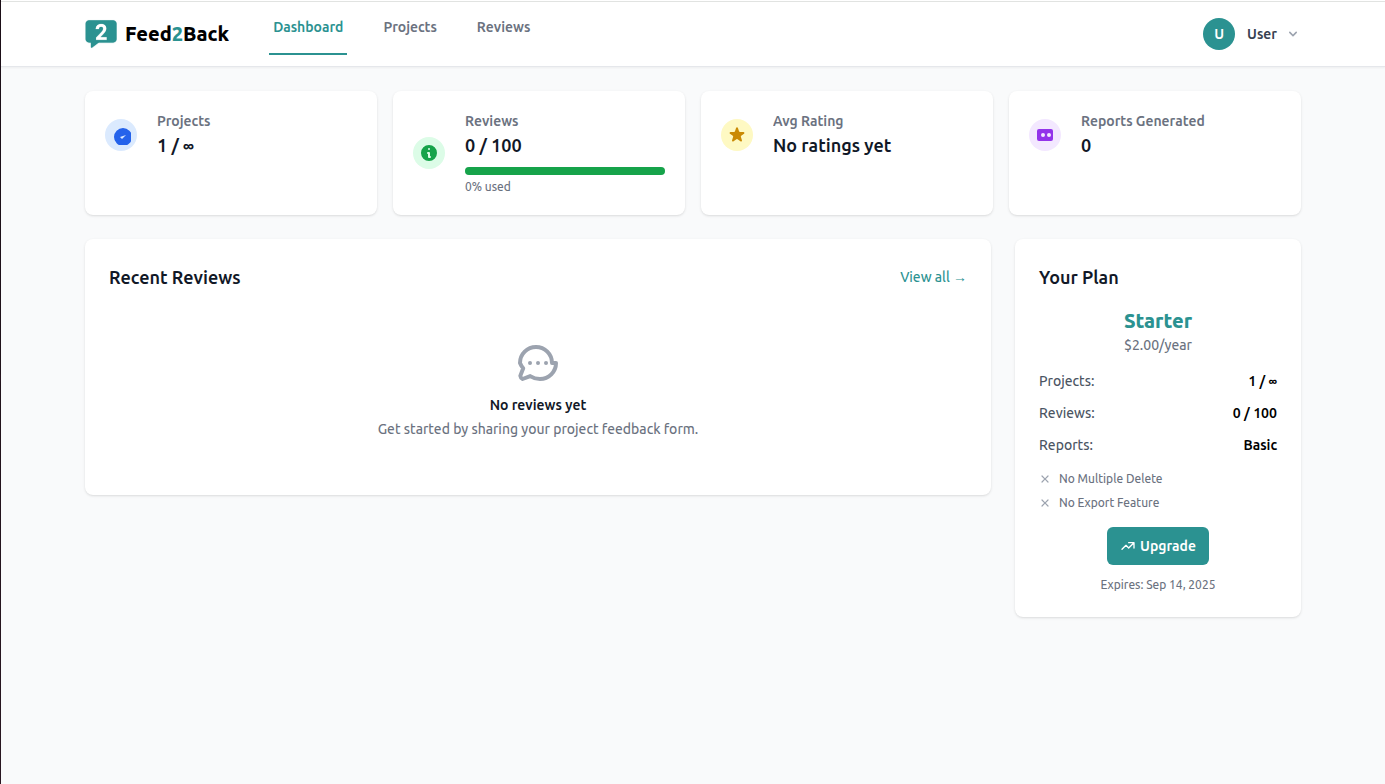This screenshot has height=784, width=1385.
Task: Click the '1 / ∞' value on the Projects card
Action: tap(176, 146)
